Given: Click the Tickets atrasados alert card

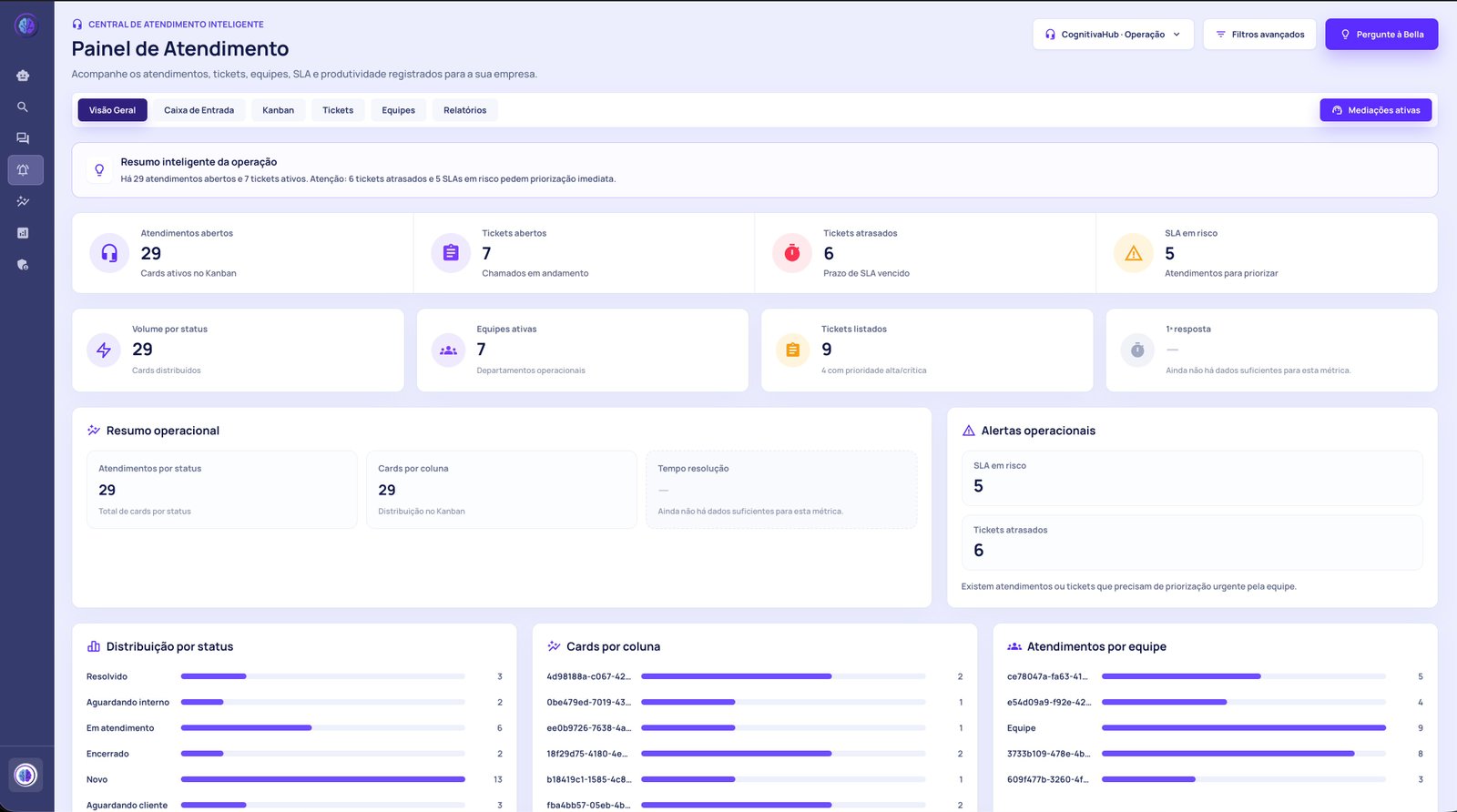Looking at the screenshot, I should pyautogui.click(x=1192, y=543).
